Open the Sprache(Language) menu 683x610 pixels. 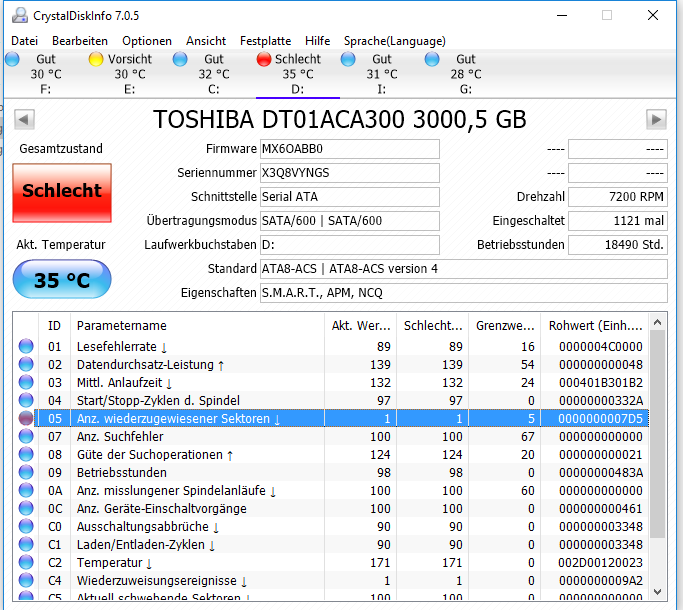395,41
